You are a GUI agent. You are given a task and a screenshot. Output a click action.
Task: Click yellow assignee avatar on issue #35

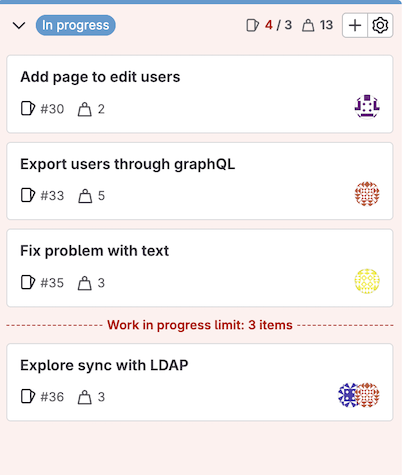pyautogui.click(x=367, y=281)
